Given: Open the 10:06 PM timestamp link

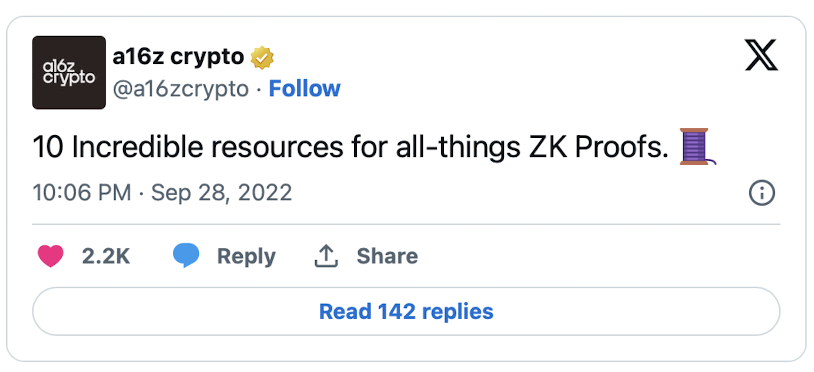Looking at the screenshot, I should tap(82, 192).
